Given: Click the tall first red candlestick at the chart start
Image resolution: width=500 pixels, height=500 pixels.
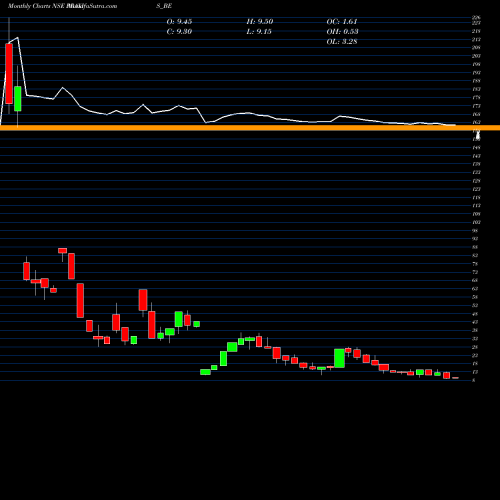Looking at the screenshot, I should click(x=9, y=73).
